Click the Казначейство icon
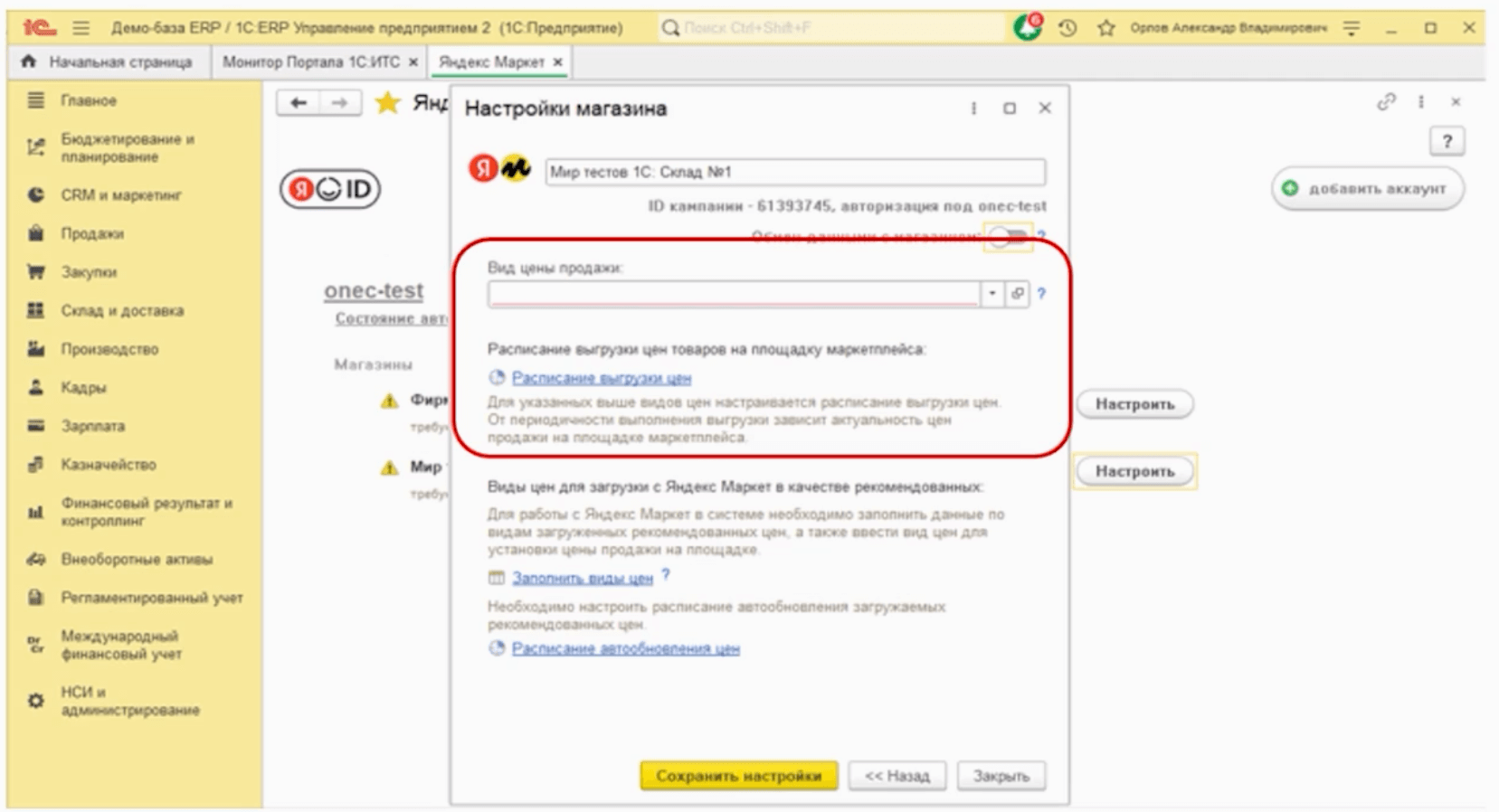The width and height of the screenshot is (1499, 812). (x=35, y=464)
